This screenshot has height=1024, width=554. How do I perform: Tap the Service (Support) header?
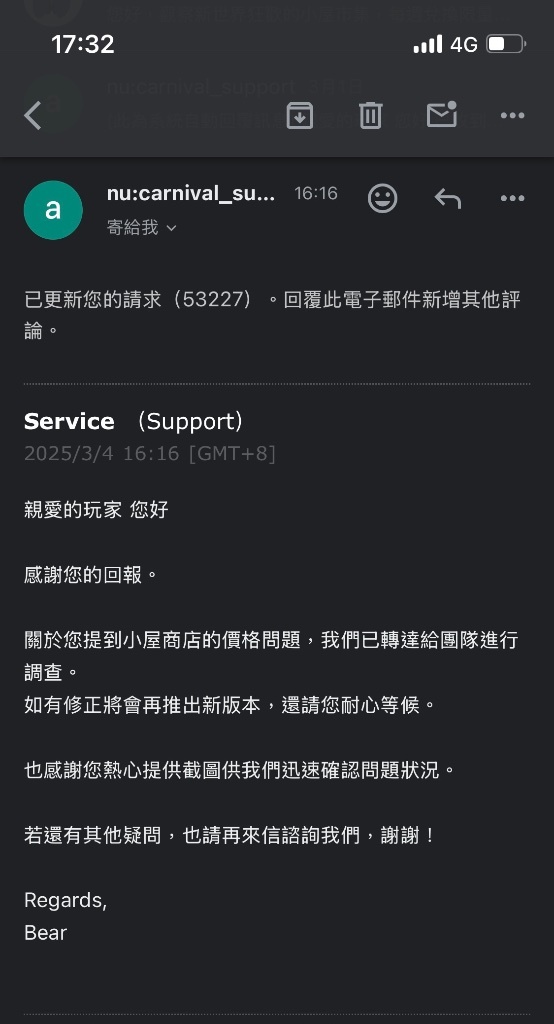tap(133, 421)
